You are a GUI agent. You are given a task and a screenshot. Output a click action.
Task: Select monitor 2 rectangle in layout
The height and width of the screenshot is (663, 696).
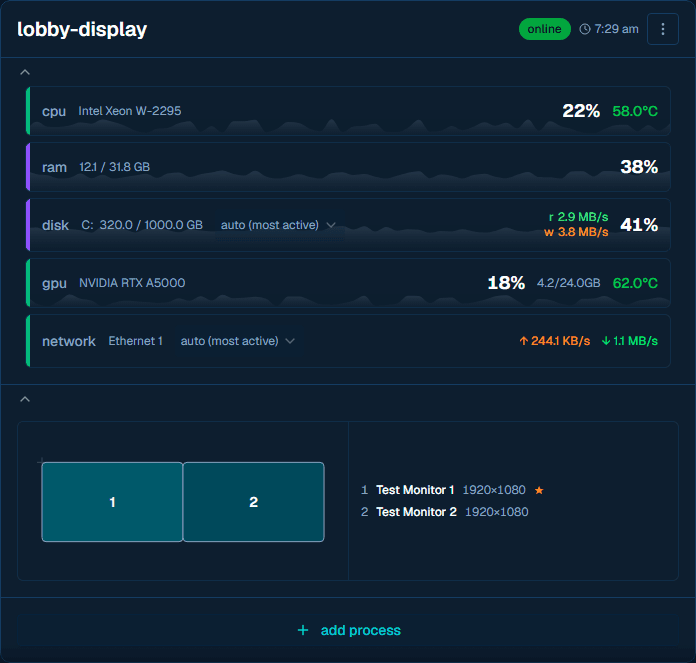tap(253, 502)
